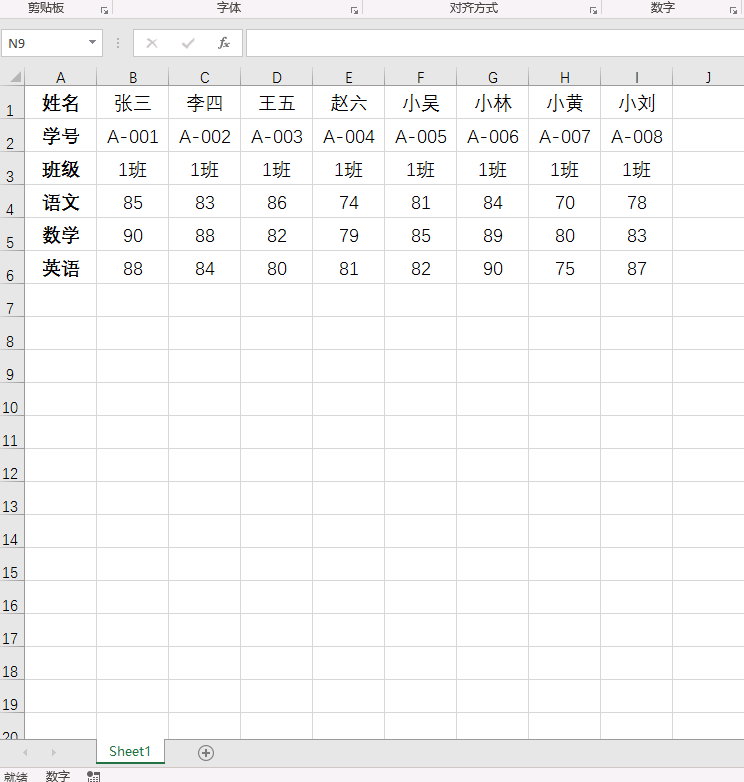The width and height of the screenshot is (744, 782).
Task: Click cell containing 语文
Action: [x=61, y=201]
